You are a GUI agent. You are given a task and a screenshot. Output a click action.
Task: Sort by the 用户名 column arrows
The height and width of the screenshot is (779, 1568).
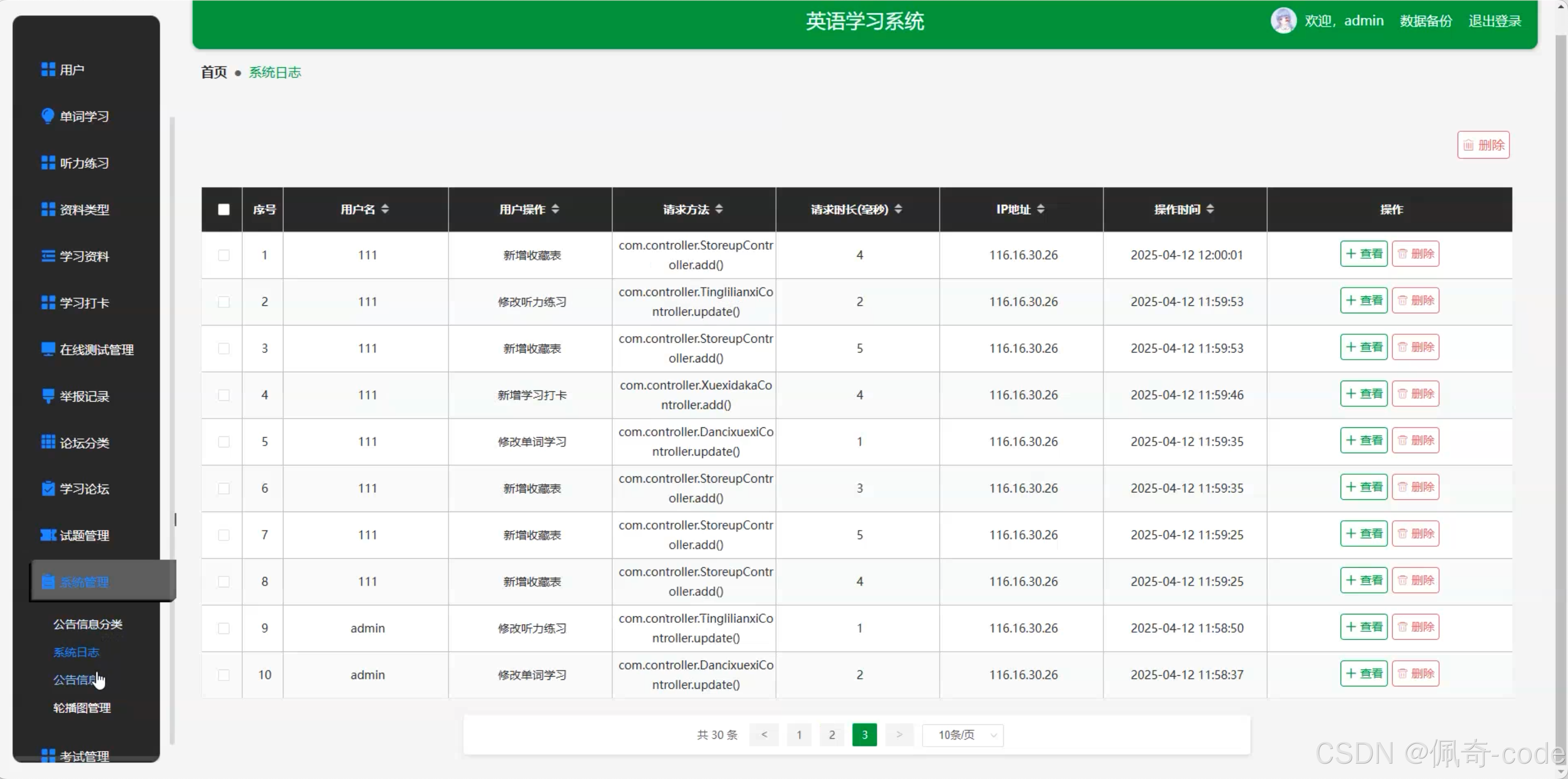coord(385,209)
